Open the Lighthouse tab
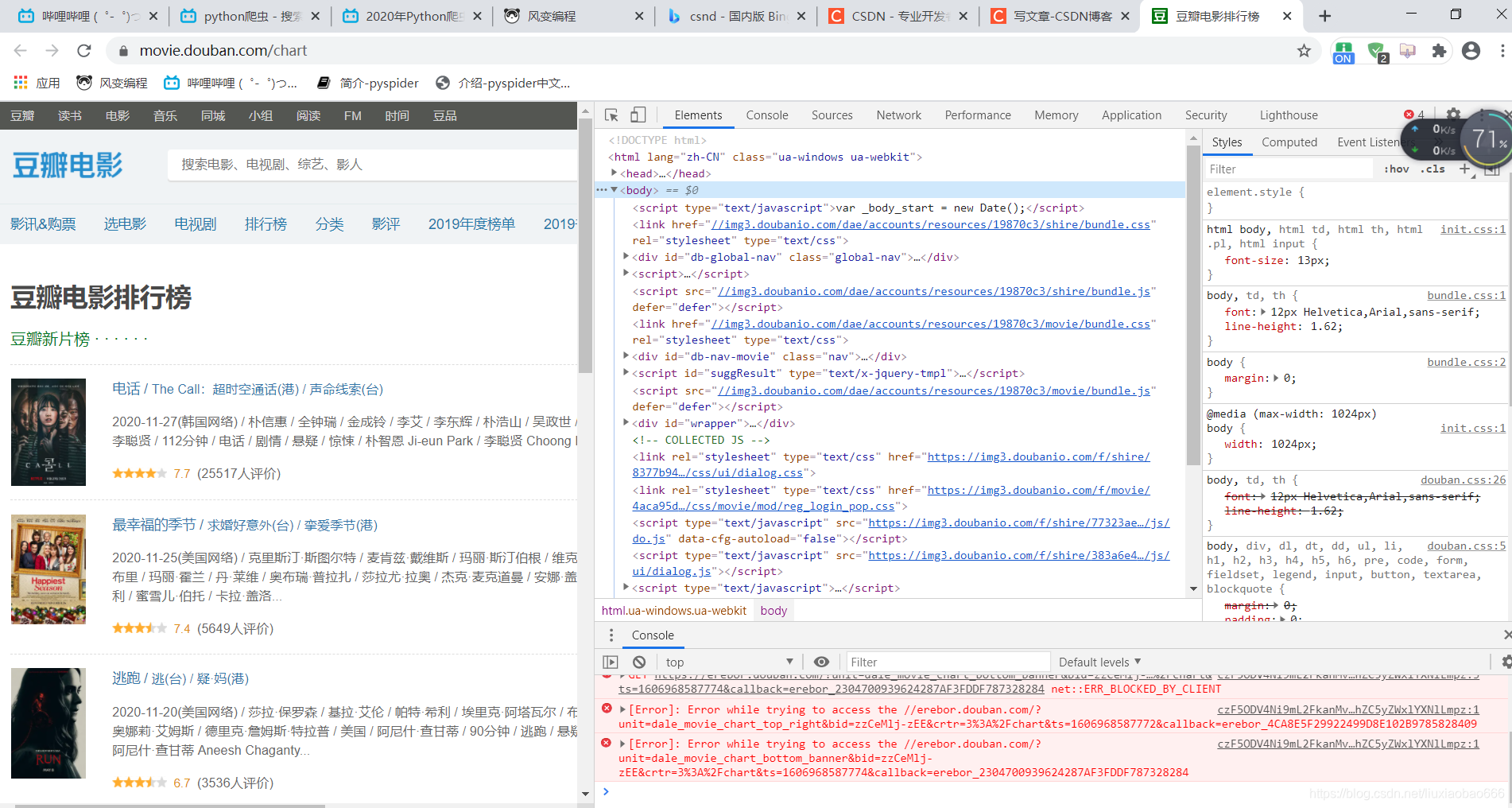The height and width of the screenshot is (808, 1512). [x=1289, y=115]
